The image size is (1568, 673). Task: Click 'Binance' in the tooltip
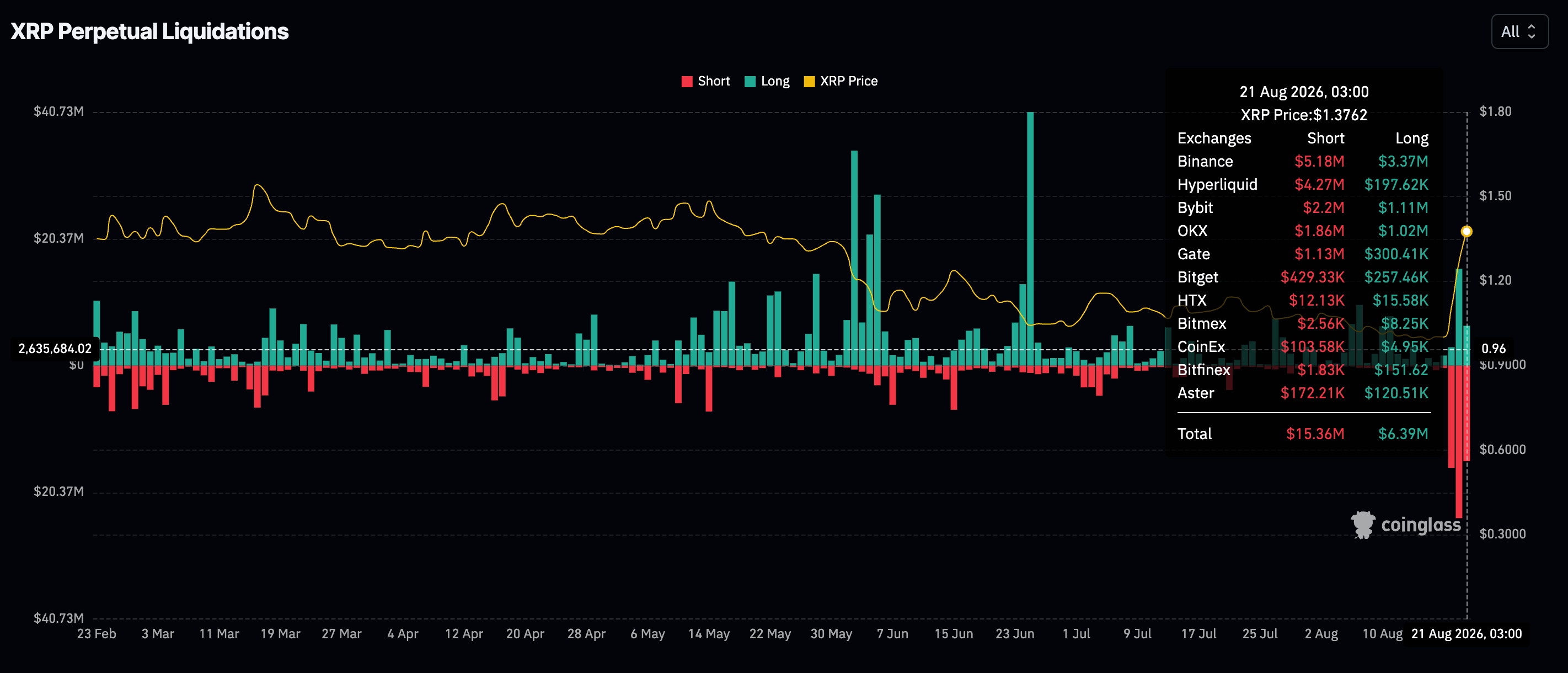(1205, 162)
